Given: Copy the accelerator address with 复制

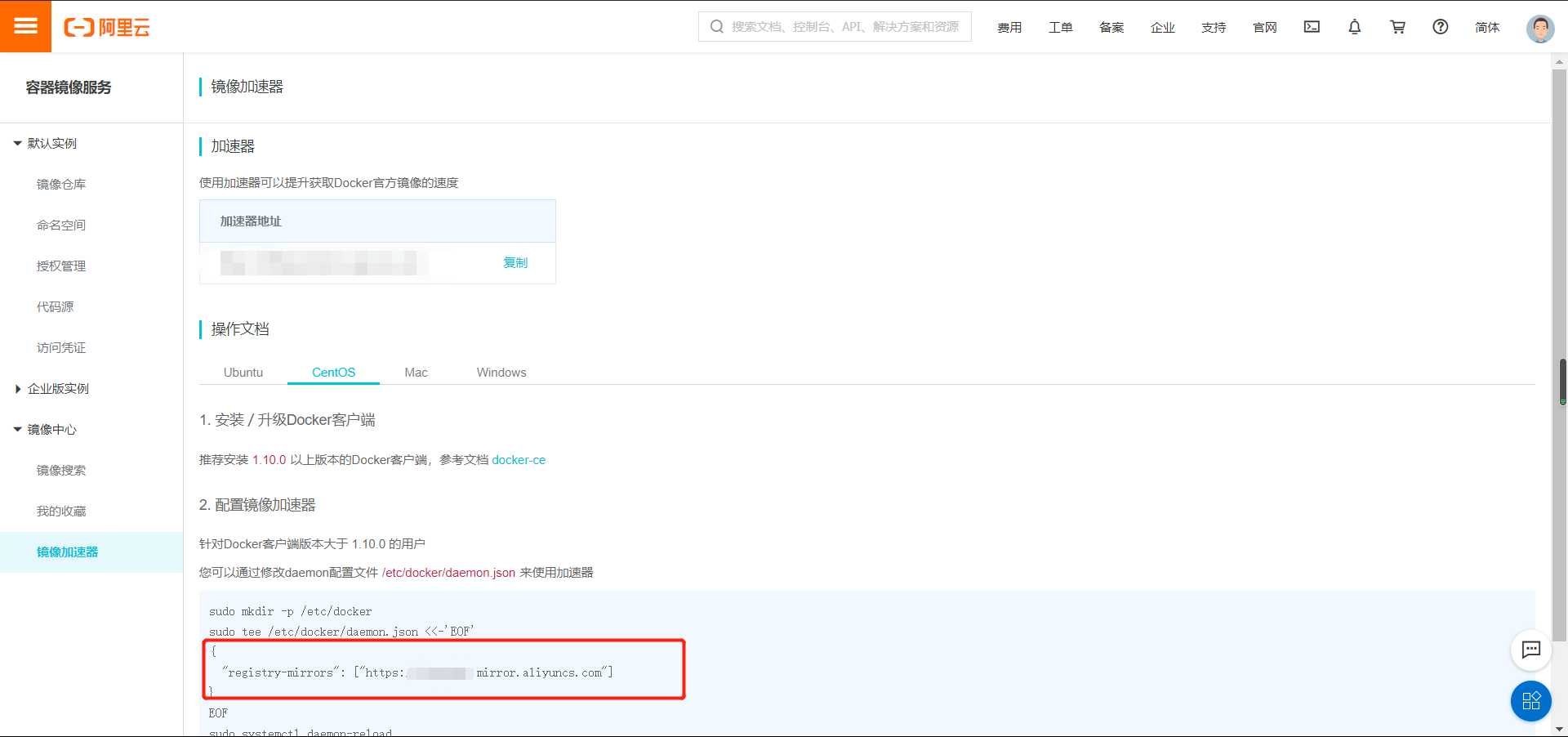Looking at the screenshot, I should [515, 262].
